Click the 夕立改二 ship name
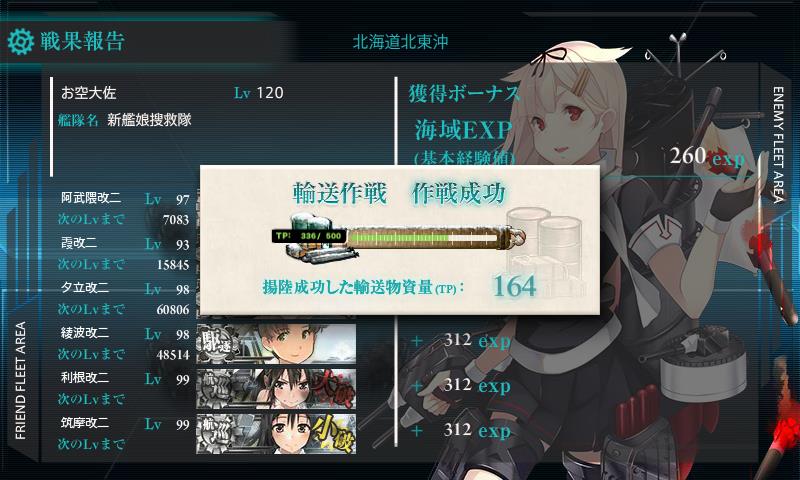The image size is (800, 480). point(85,288)
